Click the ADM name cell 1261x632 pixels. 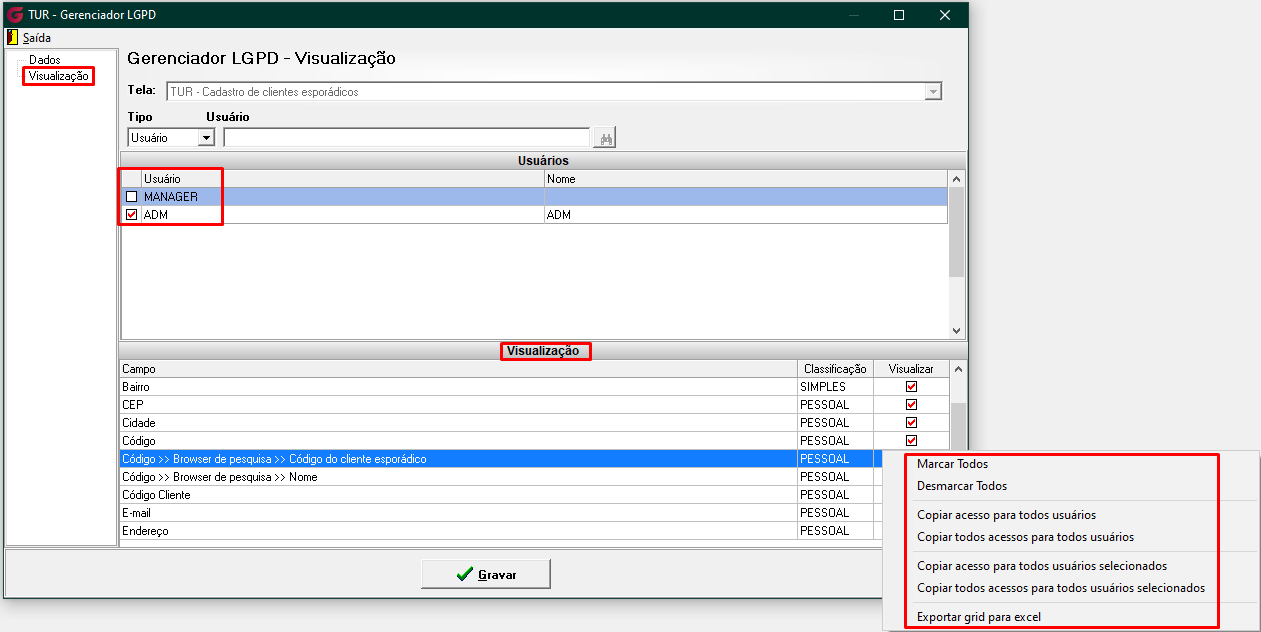click(x=746, y=215)
